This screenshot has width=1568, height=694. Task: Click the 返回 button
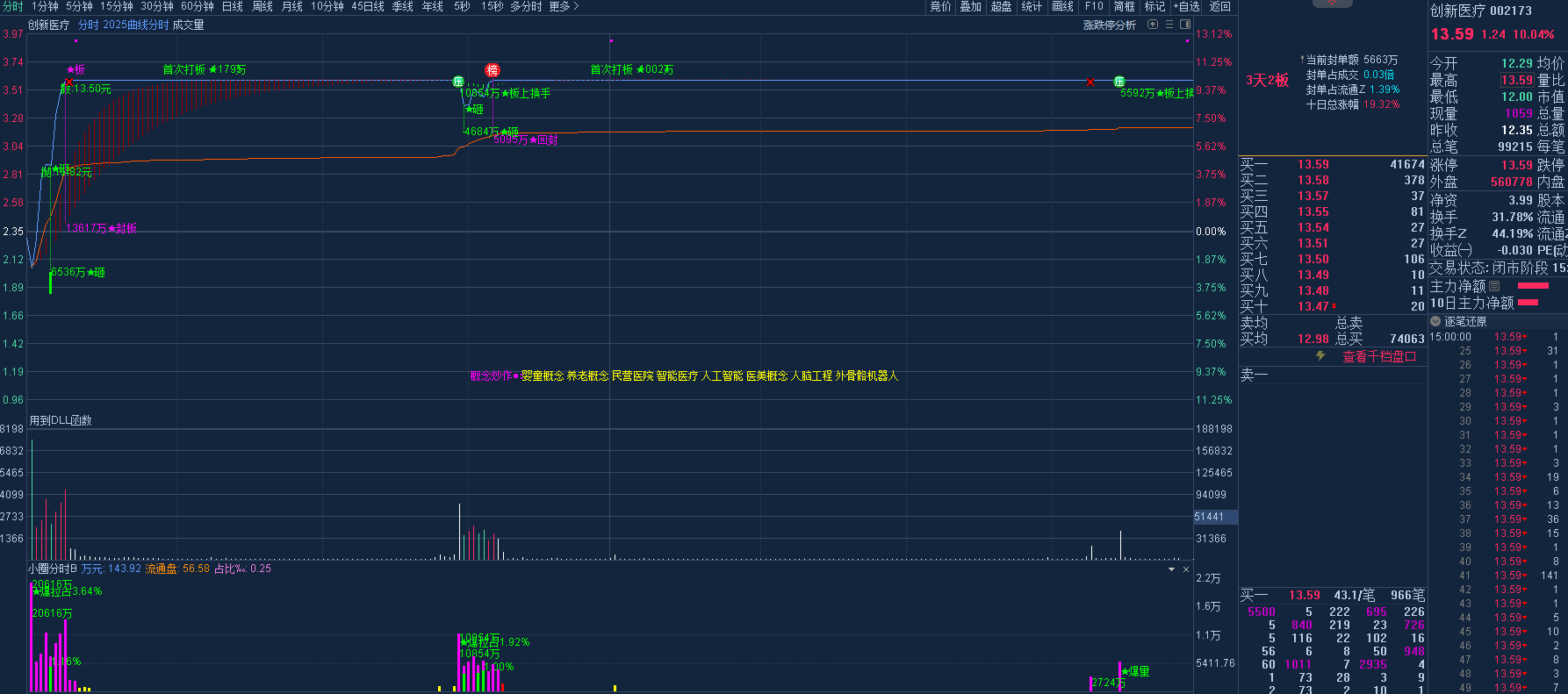click(x=1220, y=6)
